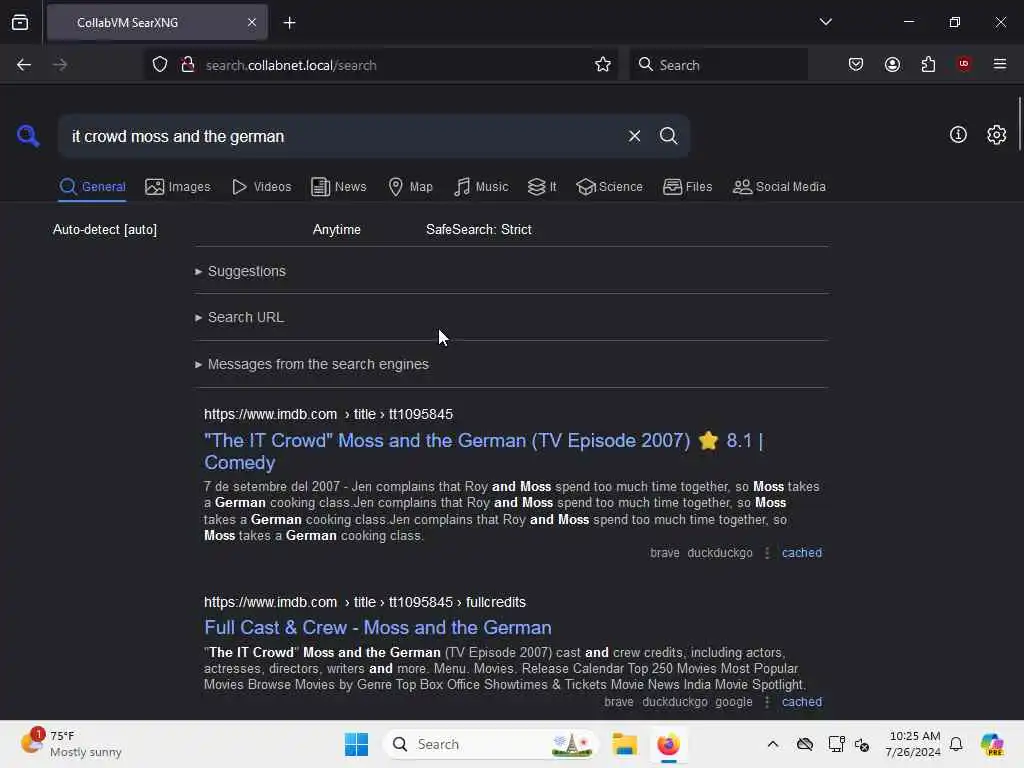Open extensions puzzle icon
The height and width of the screenshot is (768, 1024).
pyautogui.click(x=928, y=64)
